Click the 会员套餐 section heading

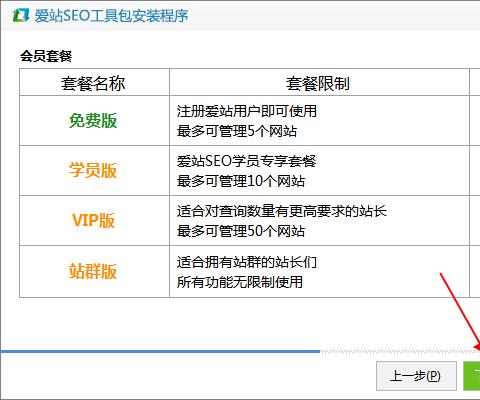pyautogui.click(x=46, y=56)
